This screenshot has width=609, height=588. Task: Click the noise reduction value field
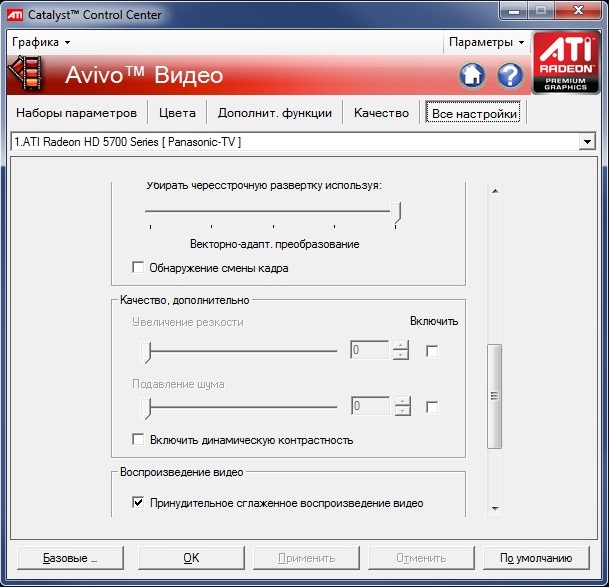coord(370,406)
